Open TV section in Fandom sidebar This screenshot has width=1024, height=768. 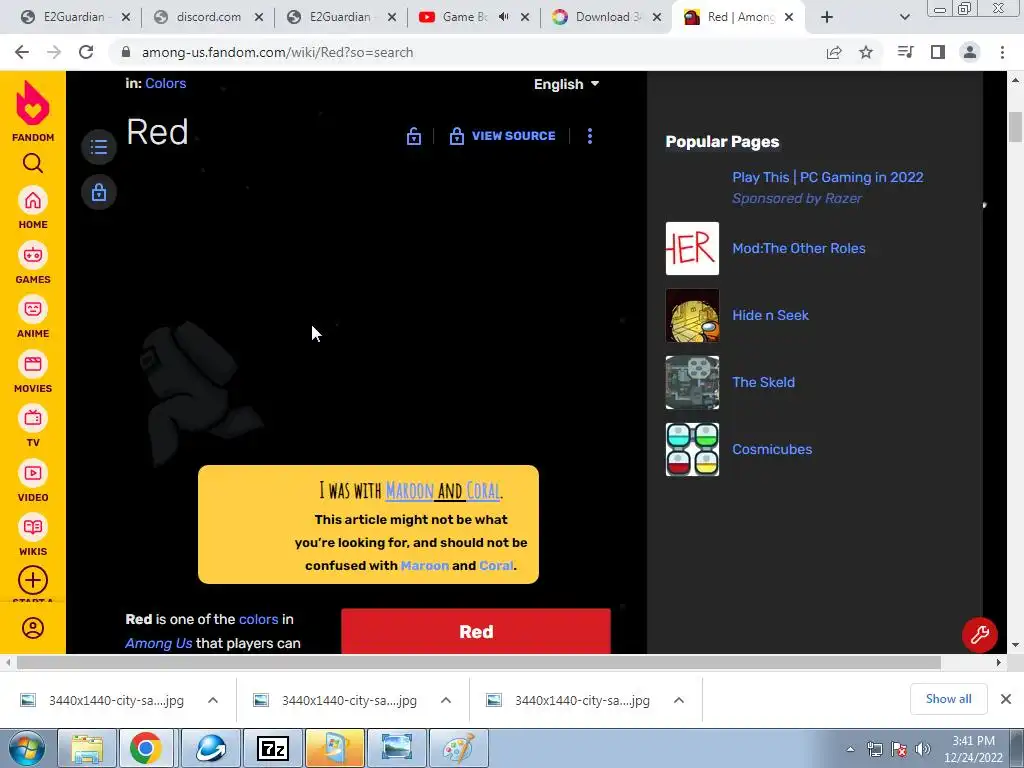(x=33, y=426)
